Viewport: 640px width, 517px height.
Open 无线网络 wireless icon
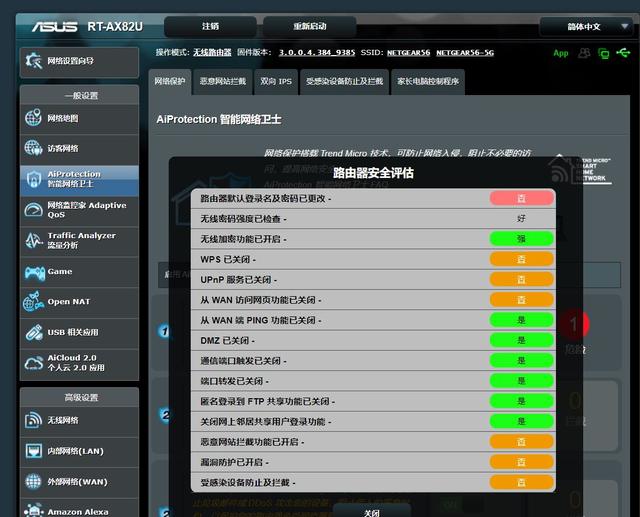pos(33,420)
